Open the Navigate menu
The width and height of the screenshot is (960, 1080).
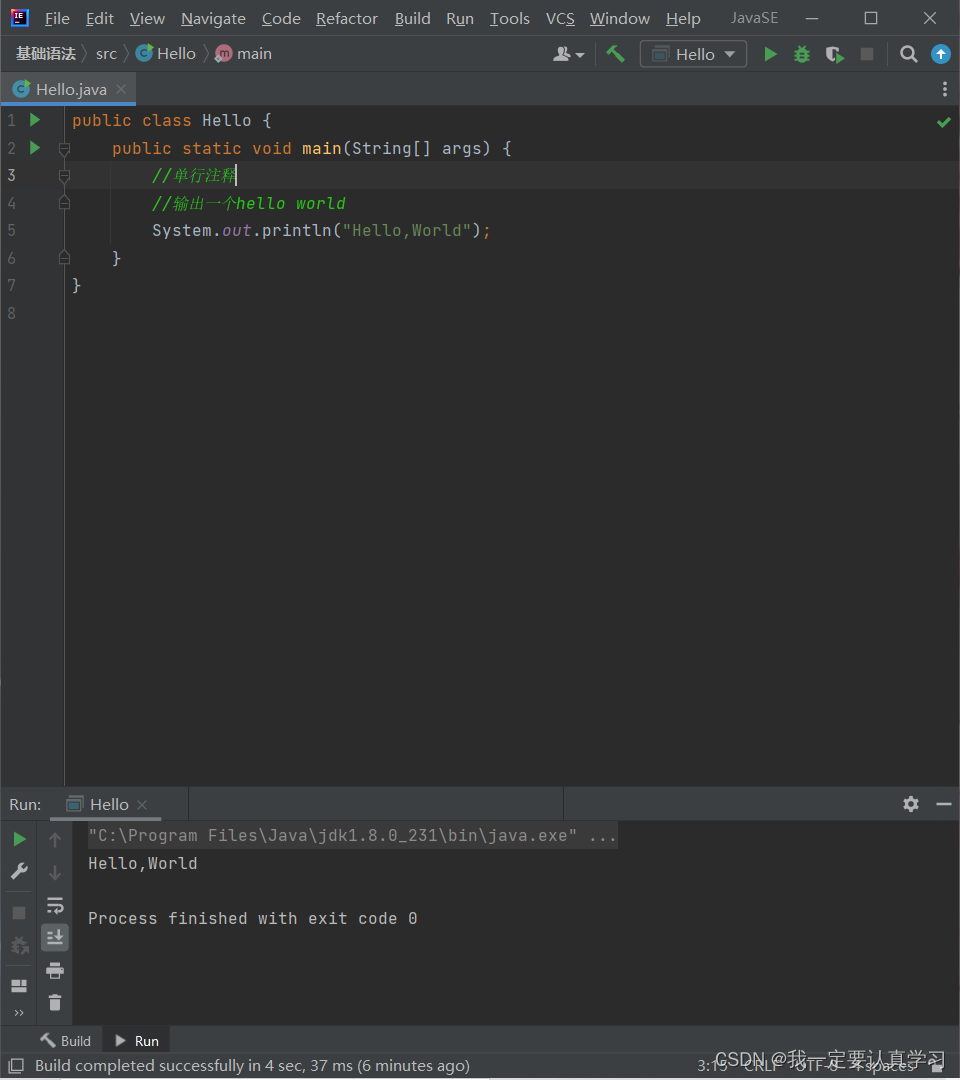point(213,19)
